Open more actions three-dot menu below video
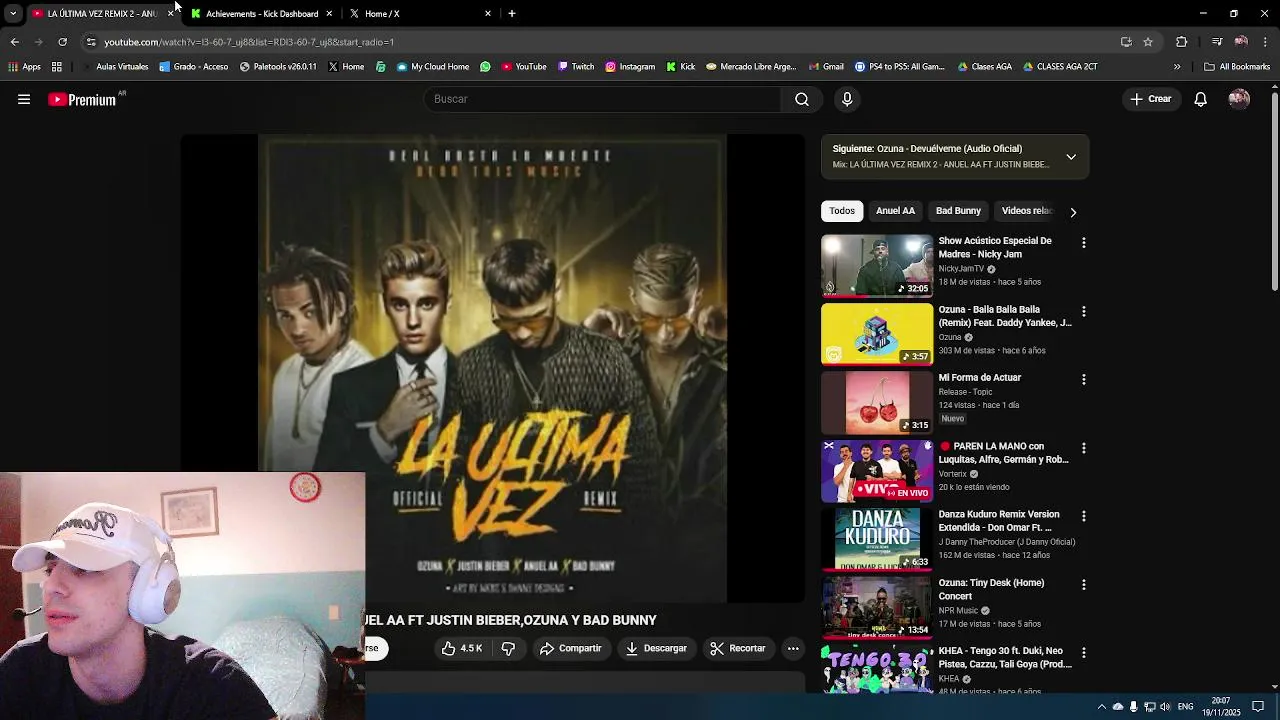This screenshot has width=1280, height=720. (793, 648)
